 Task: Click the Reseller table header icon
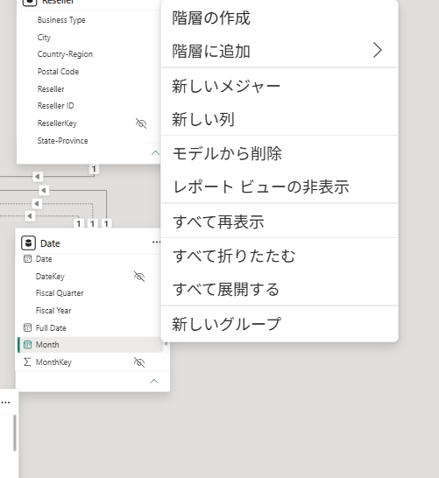pos(29,2)
